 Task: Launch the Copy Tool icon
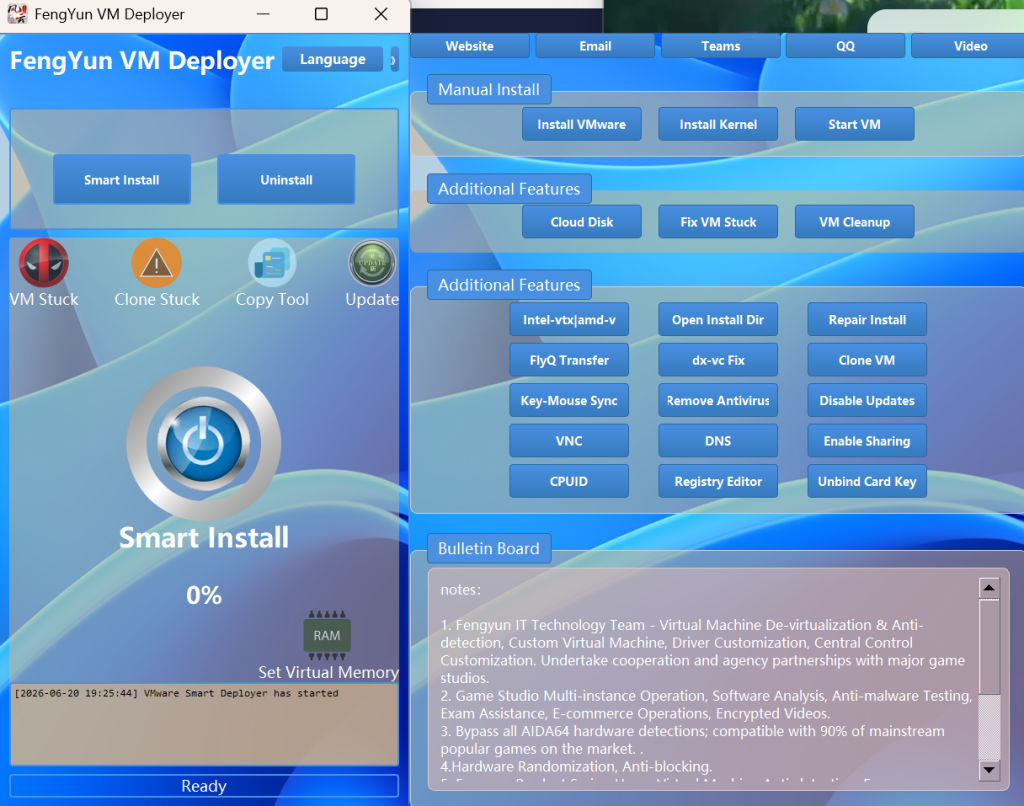click(x=272, y=263)
